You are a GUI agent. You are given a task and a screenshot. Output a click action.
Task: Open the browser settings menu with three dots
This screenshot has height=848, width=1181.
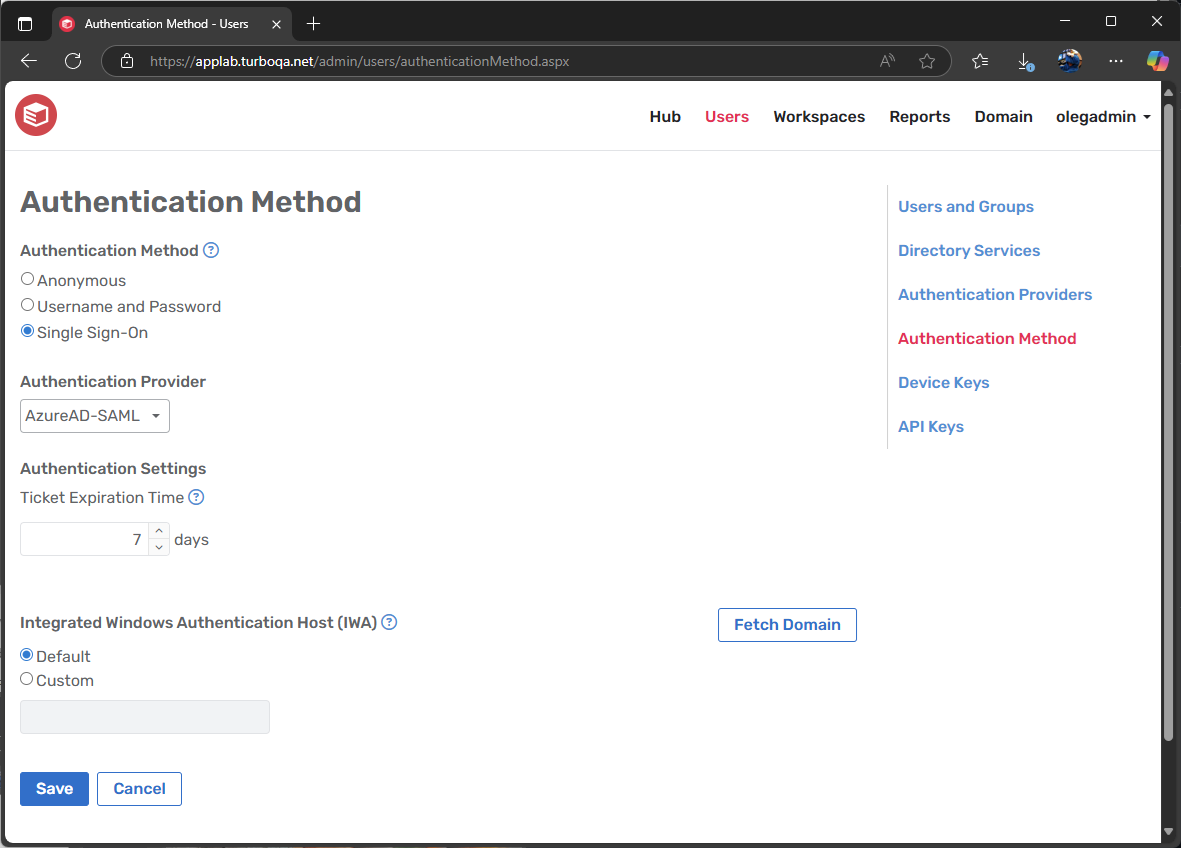(1115, 60)
